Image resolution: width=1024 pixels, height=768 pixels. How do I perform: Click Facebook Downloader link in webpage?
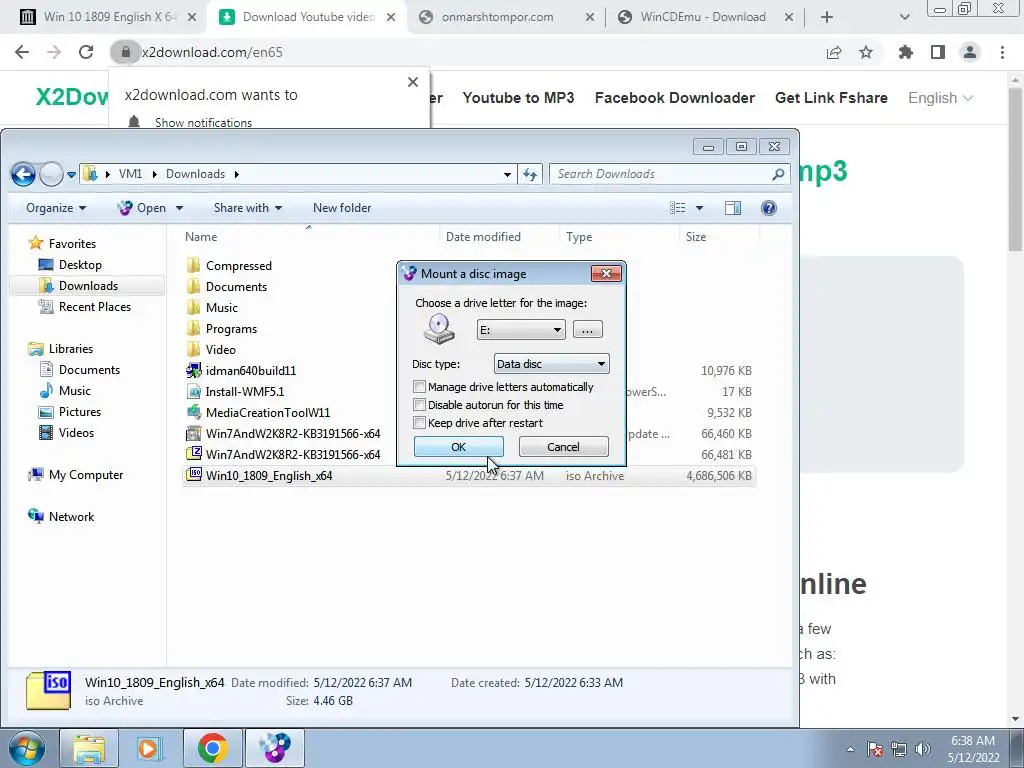click(675, 98)
